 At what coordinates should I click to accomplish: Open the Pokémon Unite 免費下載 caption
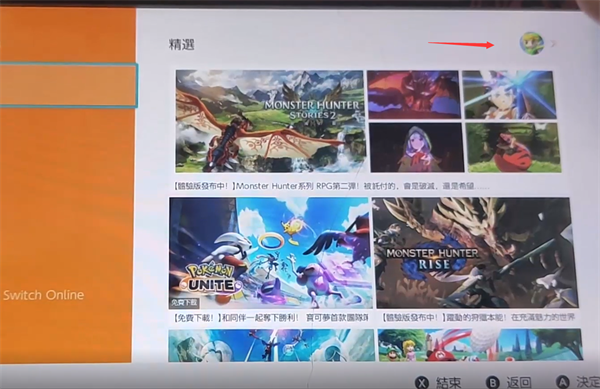[x=271, y=317]
